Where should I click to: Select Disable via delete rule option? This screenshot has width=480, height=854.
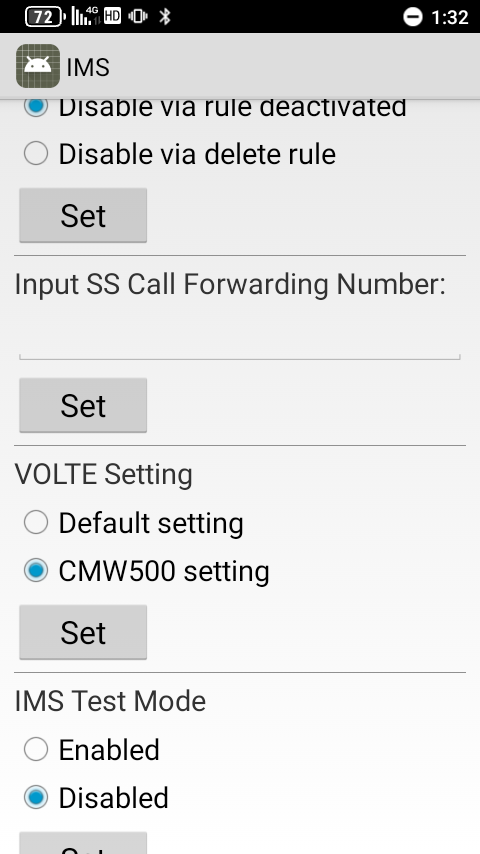[x=180, y=154]
